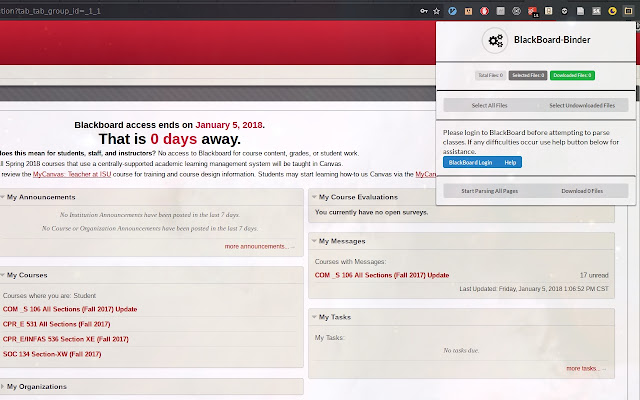The image size is (640, 400).
Task: Open the SK gray extension icon
Action: coord(596,11)
